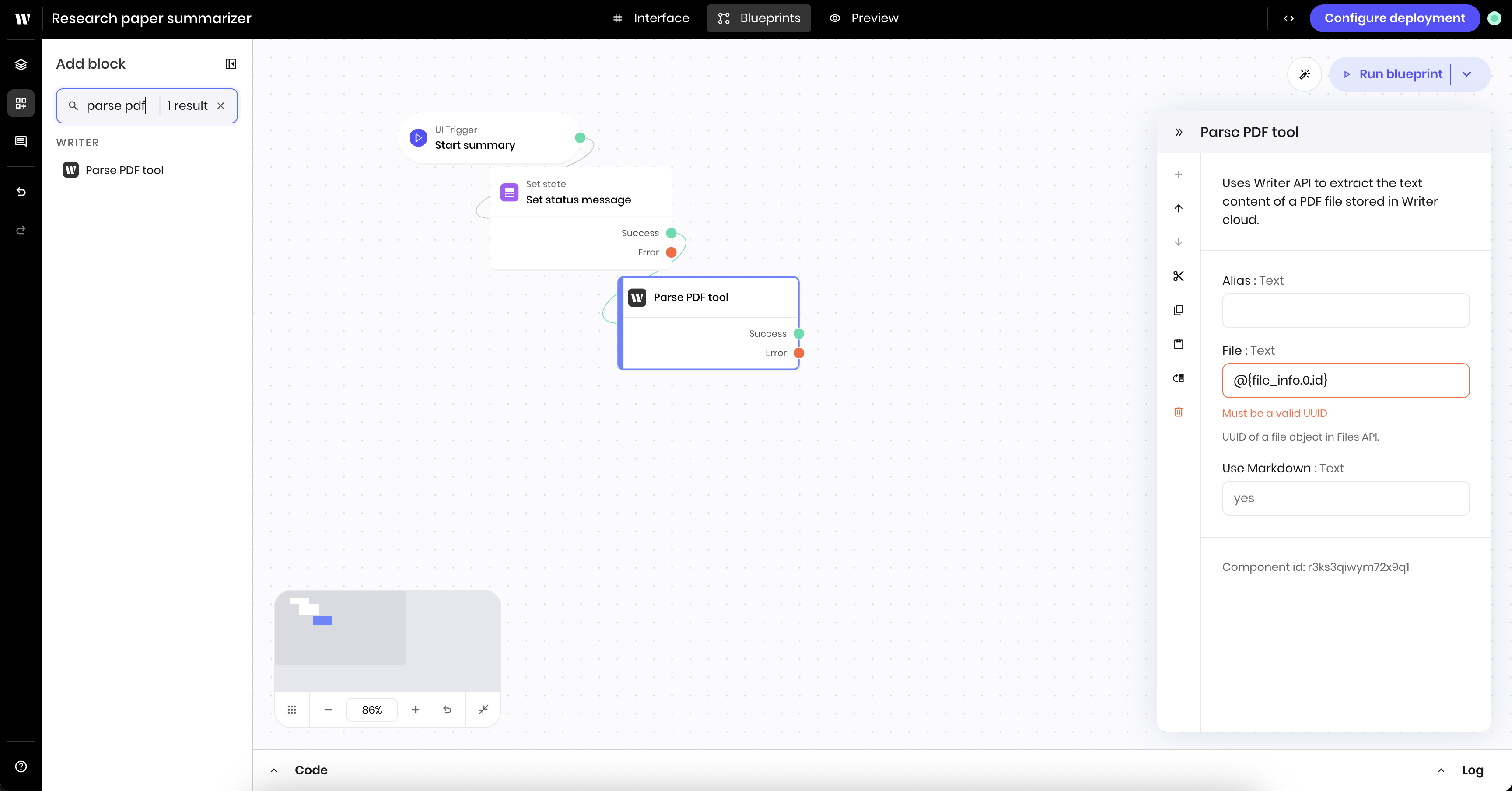The image size is (1512, 791).
Task: Click the Must be a valid UUID error text
Action: [x=1274, y=413]
